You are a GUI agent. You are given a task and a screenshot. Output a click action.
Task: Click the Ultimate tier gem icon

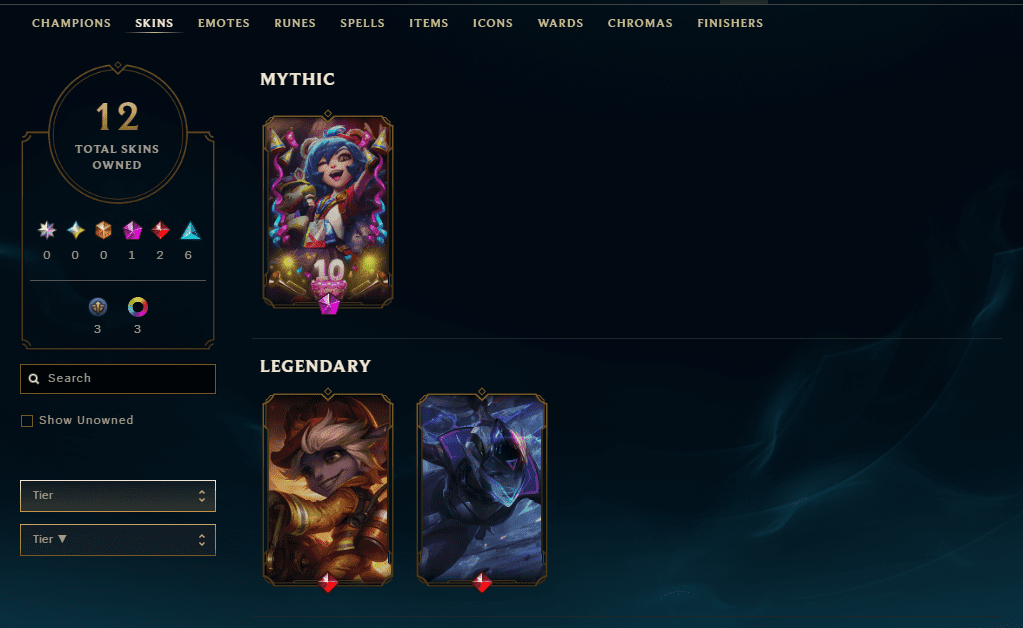46,230
